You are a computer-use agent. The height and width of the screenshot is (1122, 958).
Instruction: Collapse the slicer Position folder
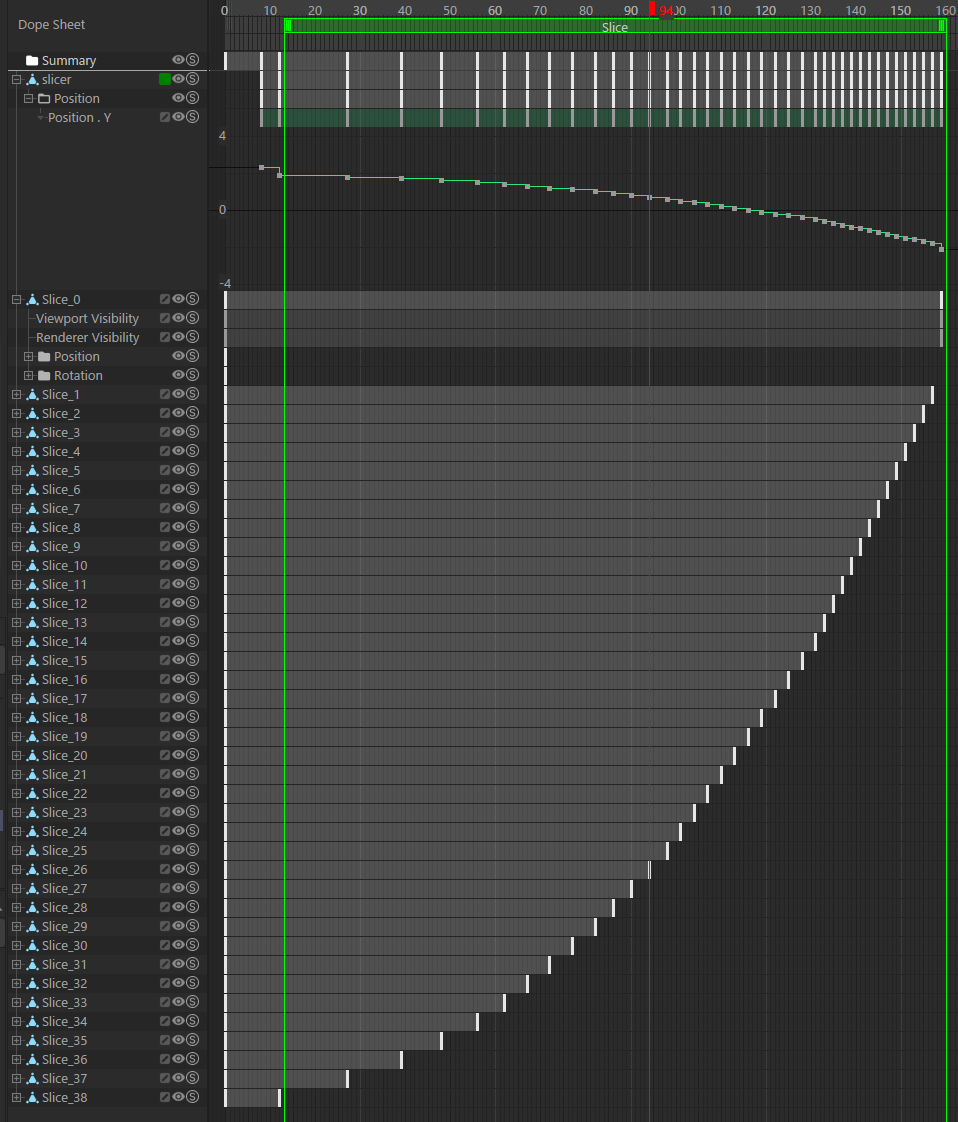coord(29,98)
